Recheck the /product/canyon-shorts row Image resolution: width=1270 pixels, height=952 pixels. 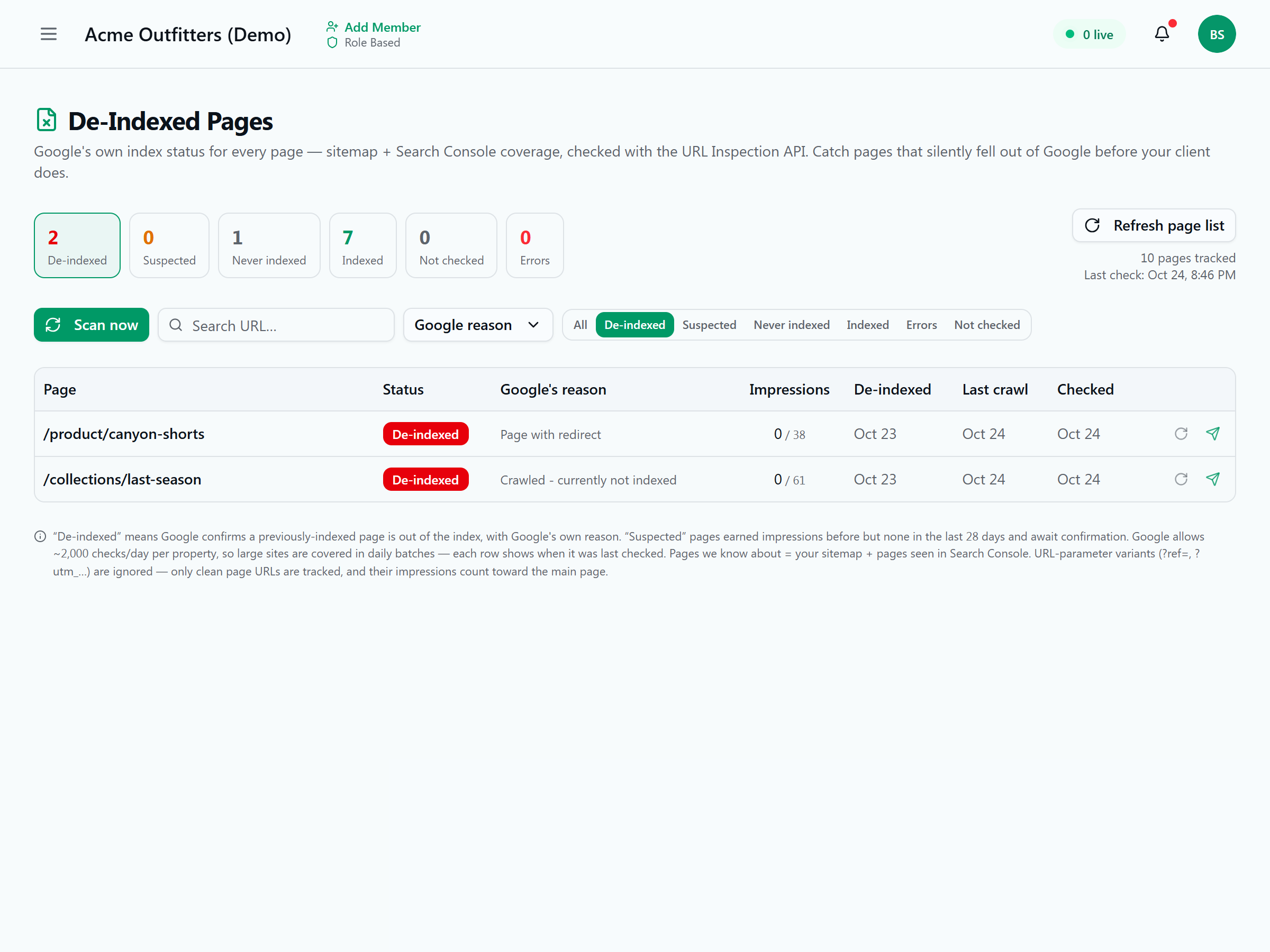coord(1181,434)
